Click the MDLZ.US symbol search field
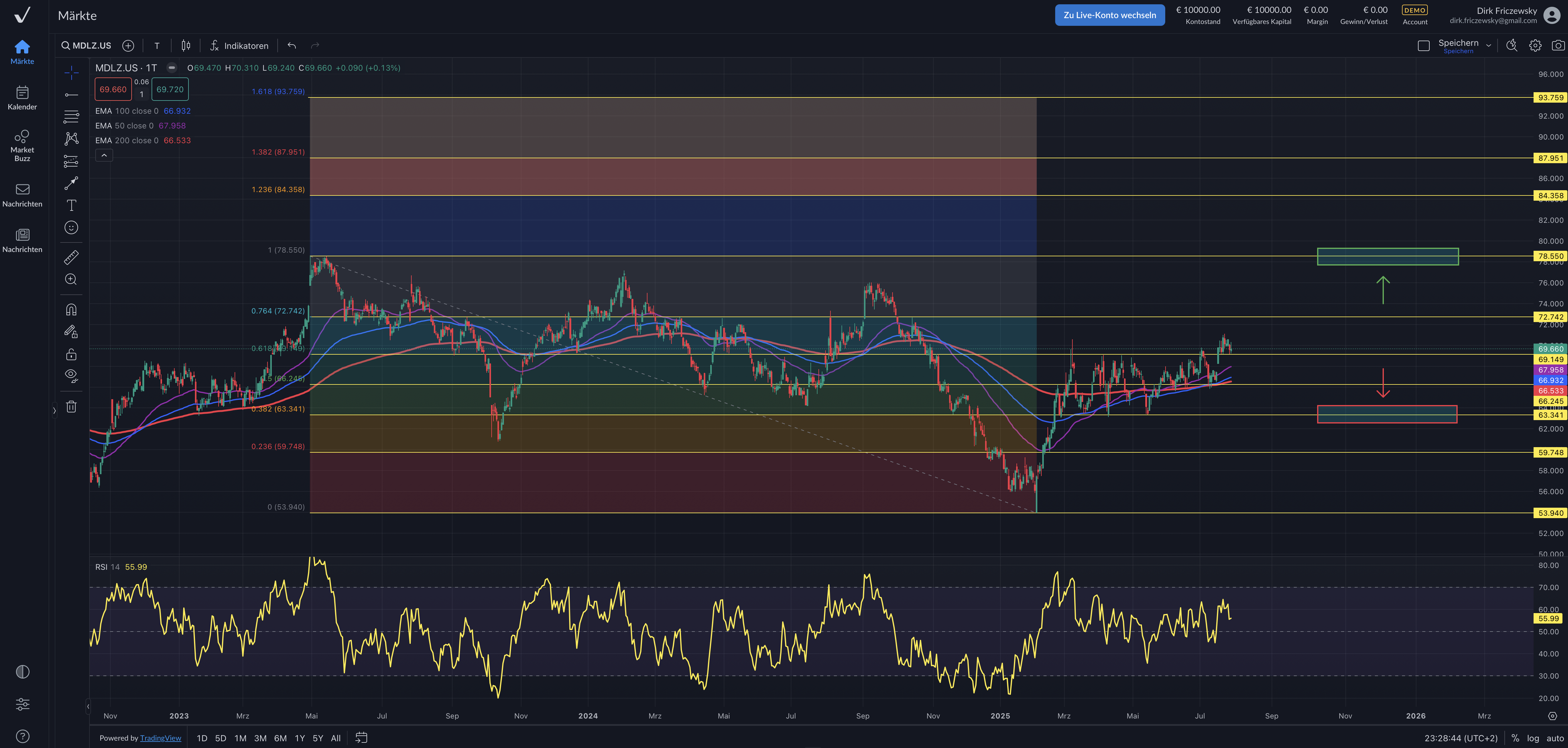 coord(86,46)
